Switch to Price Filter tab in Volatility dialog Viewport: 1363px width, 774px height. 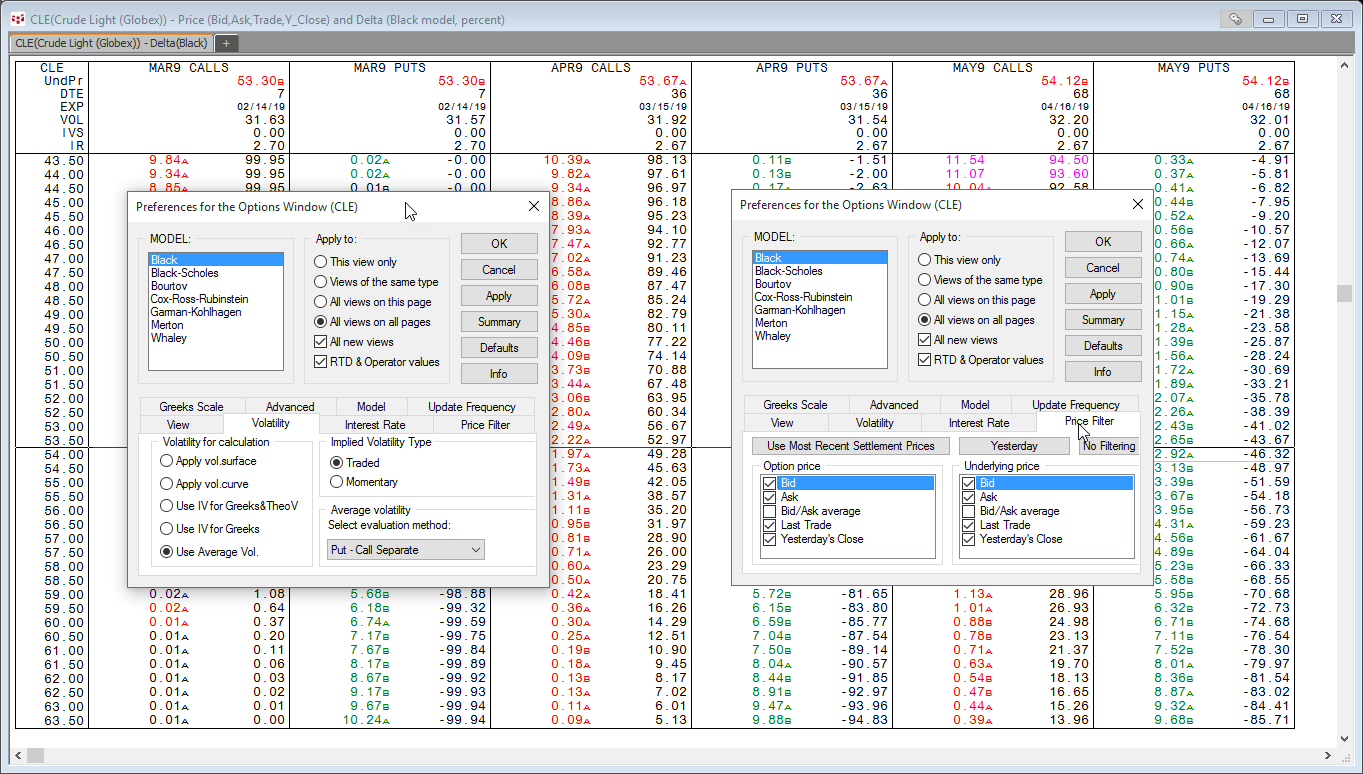486,425
